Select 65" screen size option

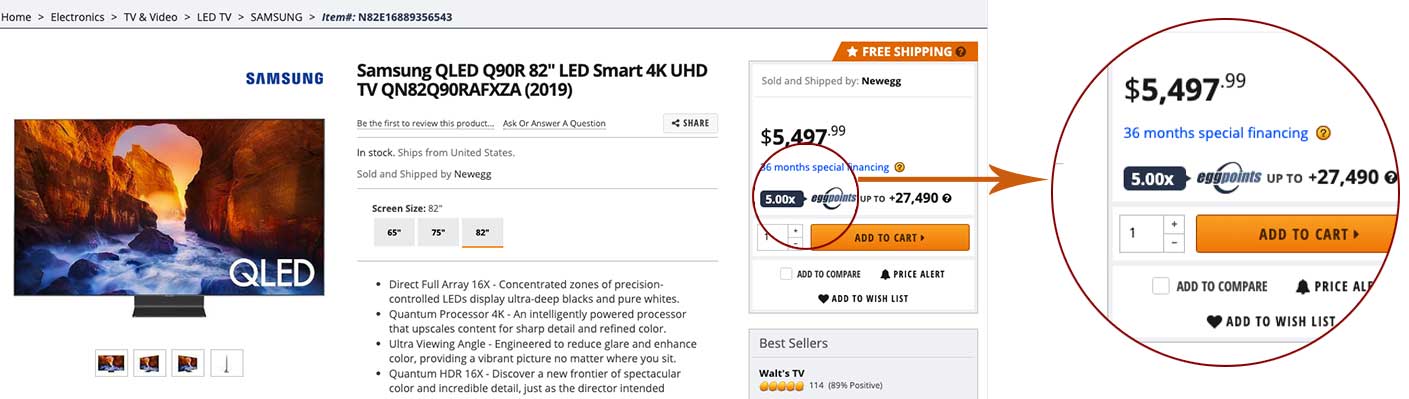pyautogui.click(x=394, y=232)
